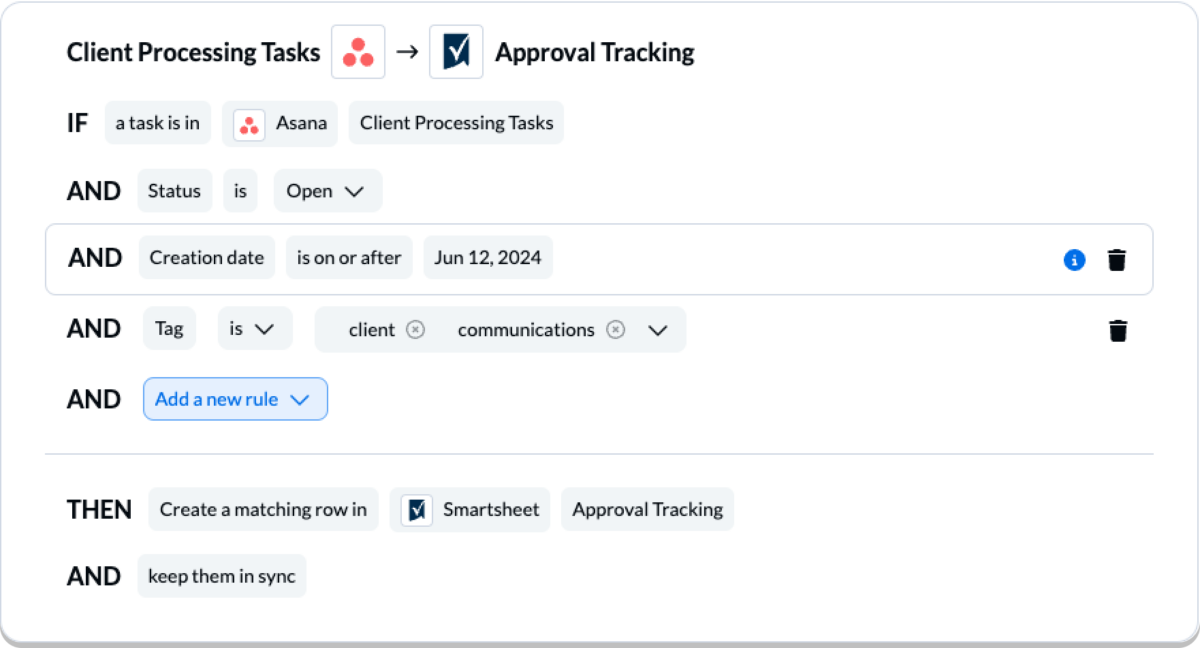
Task: Expand the Tag is operator dropdown
Action: [255, 328]
